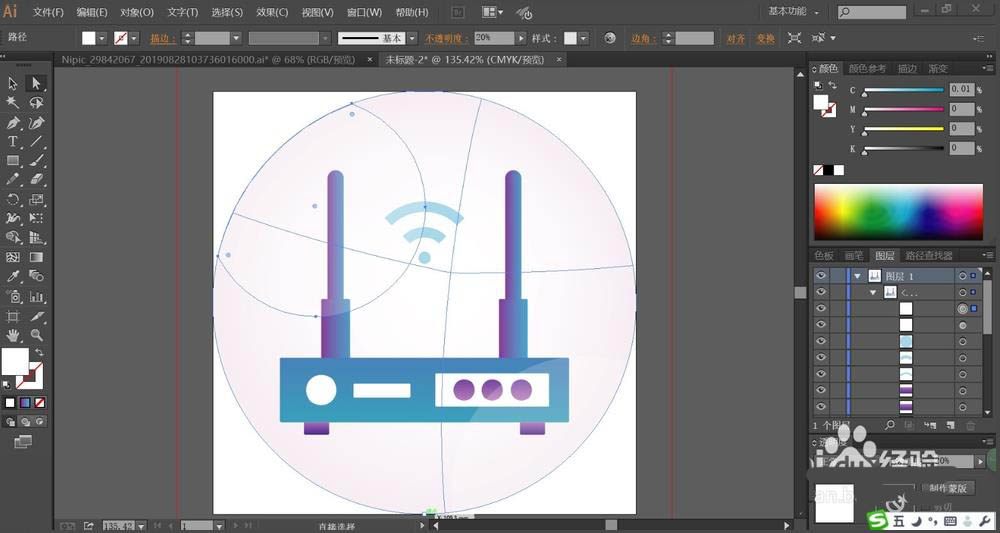Click the target circle on 图层 1 row
1000x533 pixels.
pos(962,275)
